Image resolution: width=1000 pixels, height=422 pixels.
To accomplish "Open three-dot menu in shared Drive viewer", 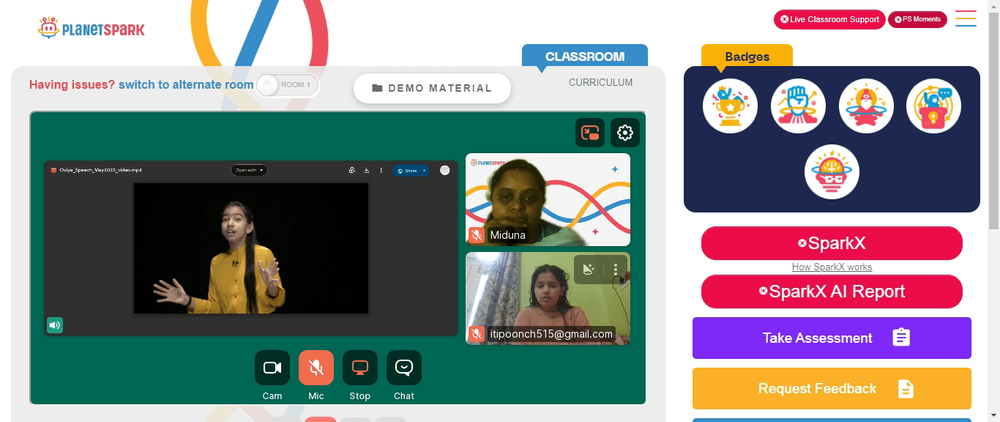I will point(381,170).
